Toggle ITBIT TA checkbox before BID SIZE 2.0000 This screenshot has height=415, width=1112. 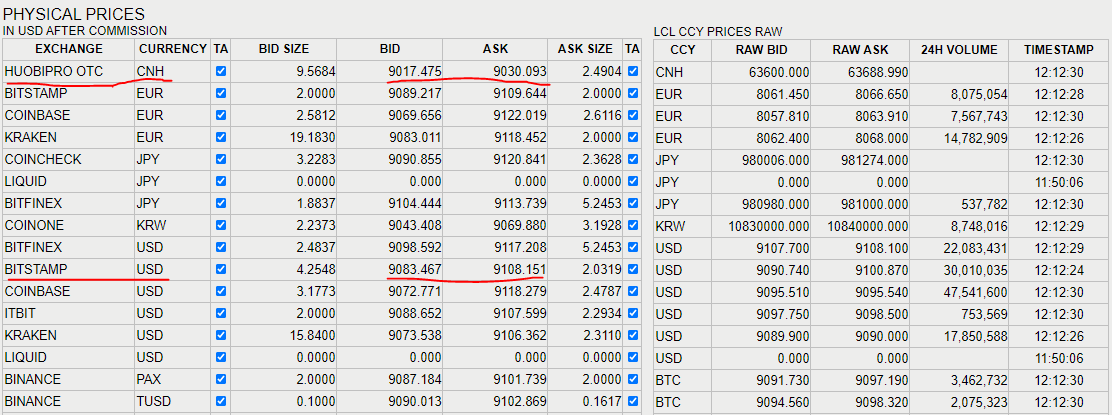[221, 313]
